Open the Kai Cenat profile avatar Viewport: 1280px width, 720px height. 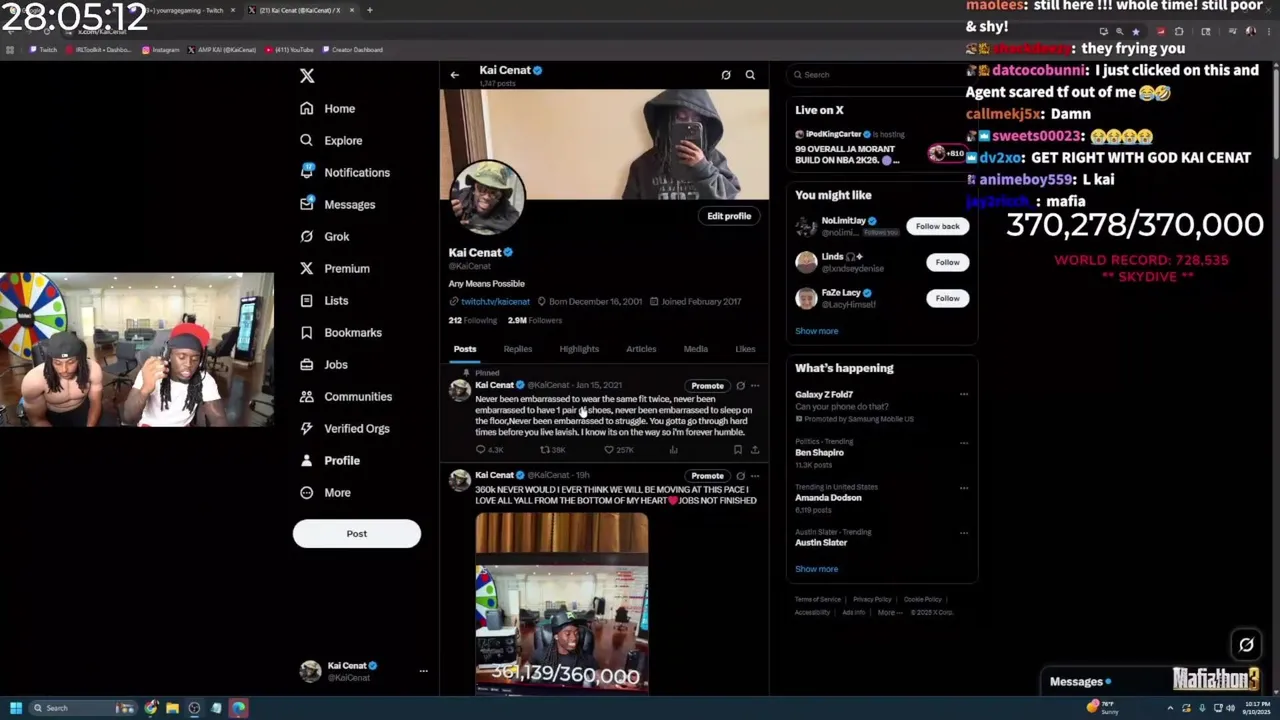[488, 198]
